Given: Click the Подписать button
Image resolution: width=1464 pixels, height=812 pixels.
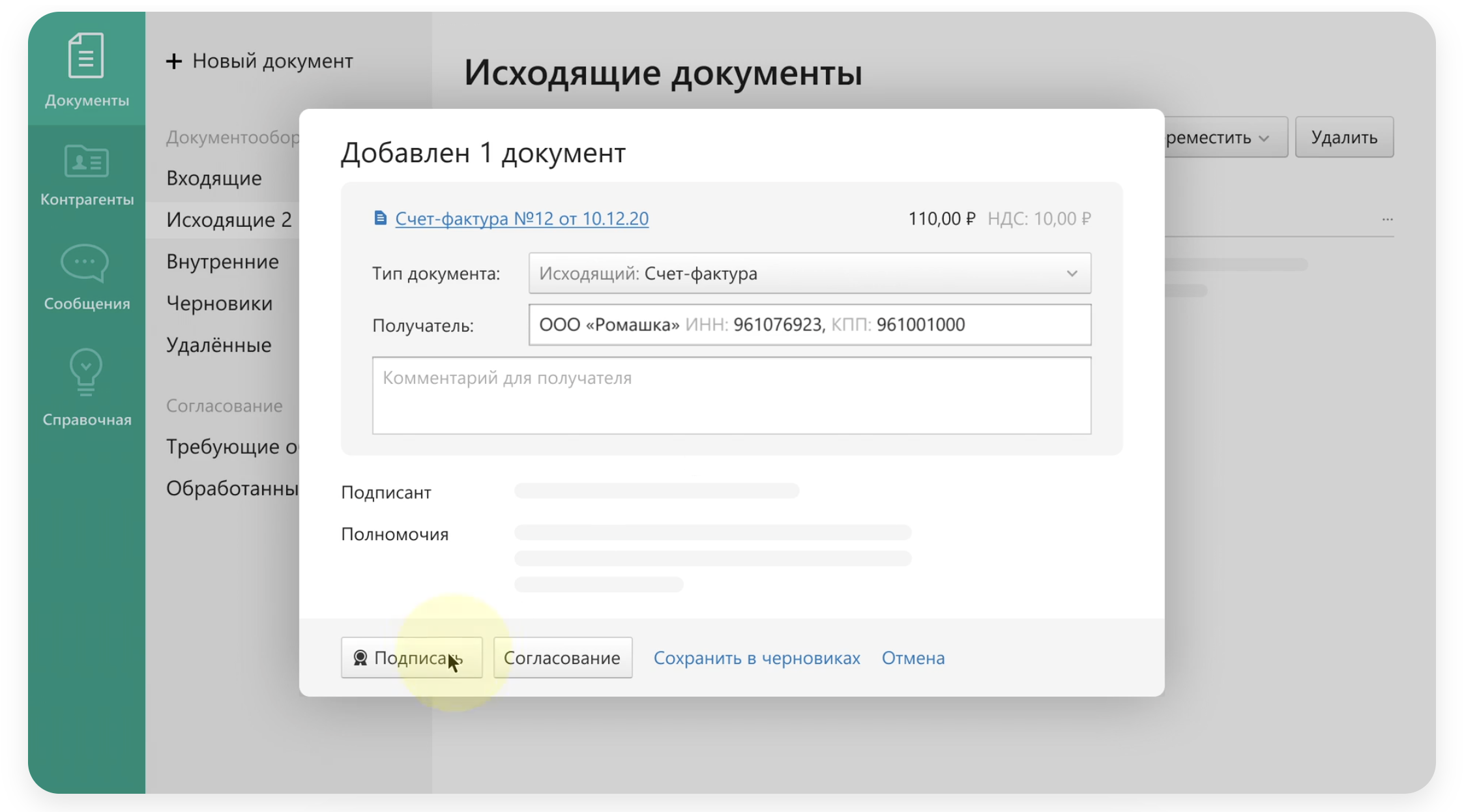Looking at the screenshot, I should coord(411,658).
